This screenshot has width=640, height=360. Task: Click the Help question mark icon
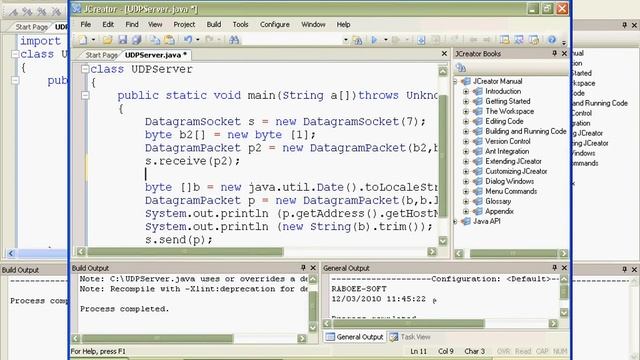(x=552, y=40)
